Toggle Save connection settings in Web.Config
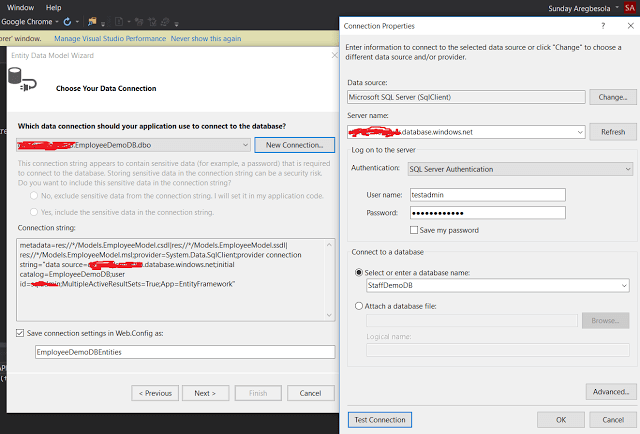 click(x=20, y=333)
